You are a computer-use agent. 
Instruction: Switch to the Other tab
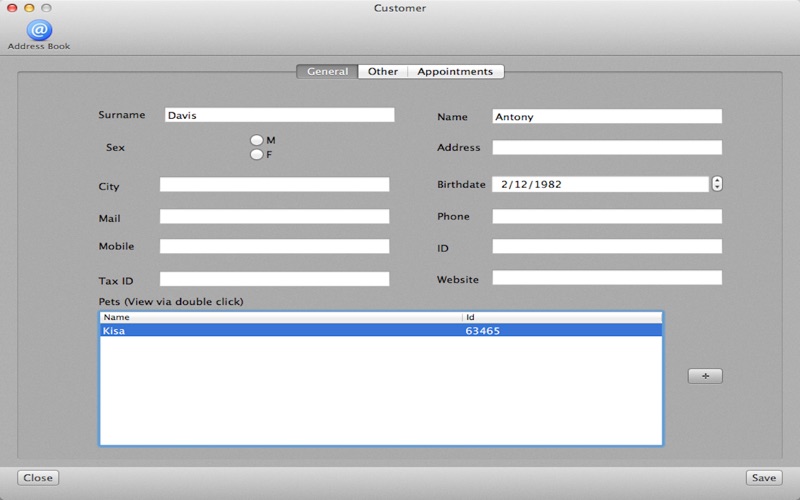tap(383, 71)
